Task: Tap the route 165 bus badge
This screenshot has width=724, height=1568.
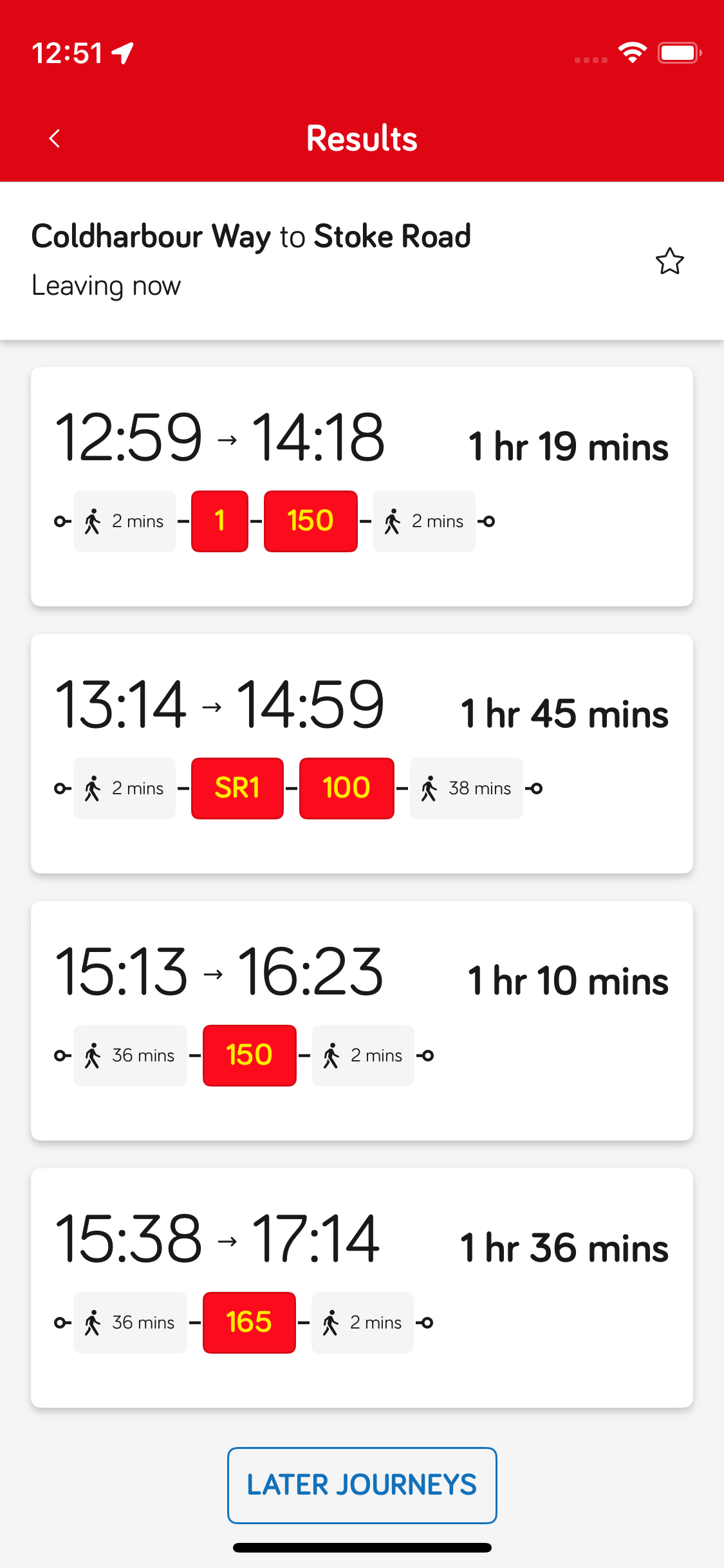Action: pos(249,1322)
